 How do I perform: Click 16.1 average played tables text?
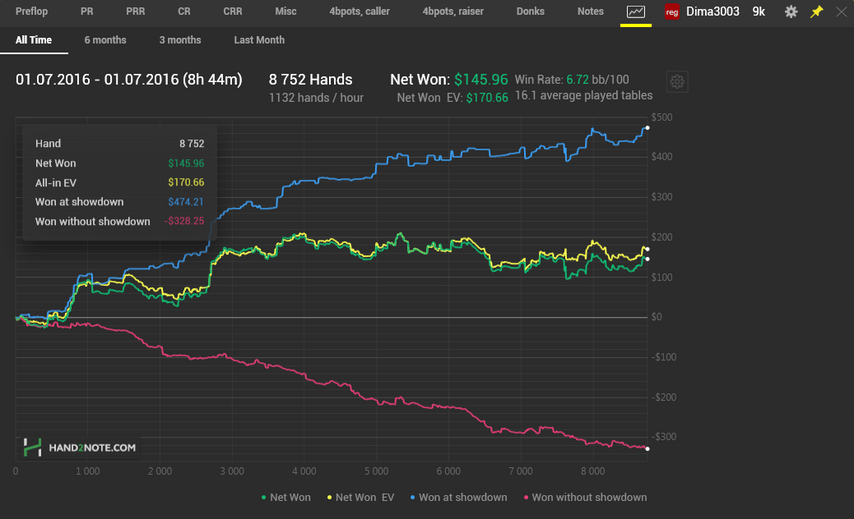[x=583, y=95]
